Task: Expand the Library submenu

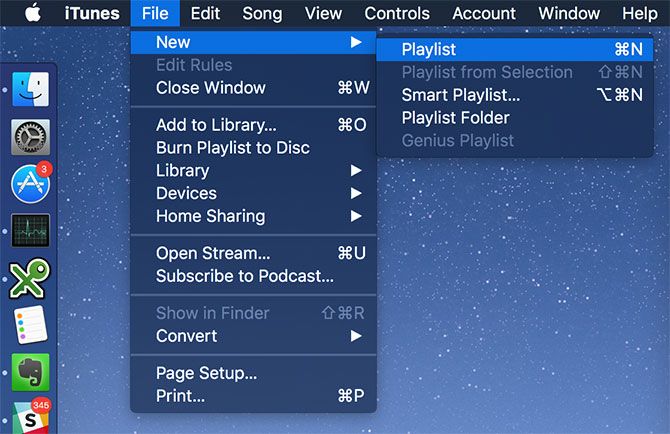Action: 182,170
